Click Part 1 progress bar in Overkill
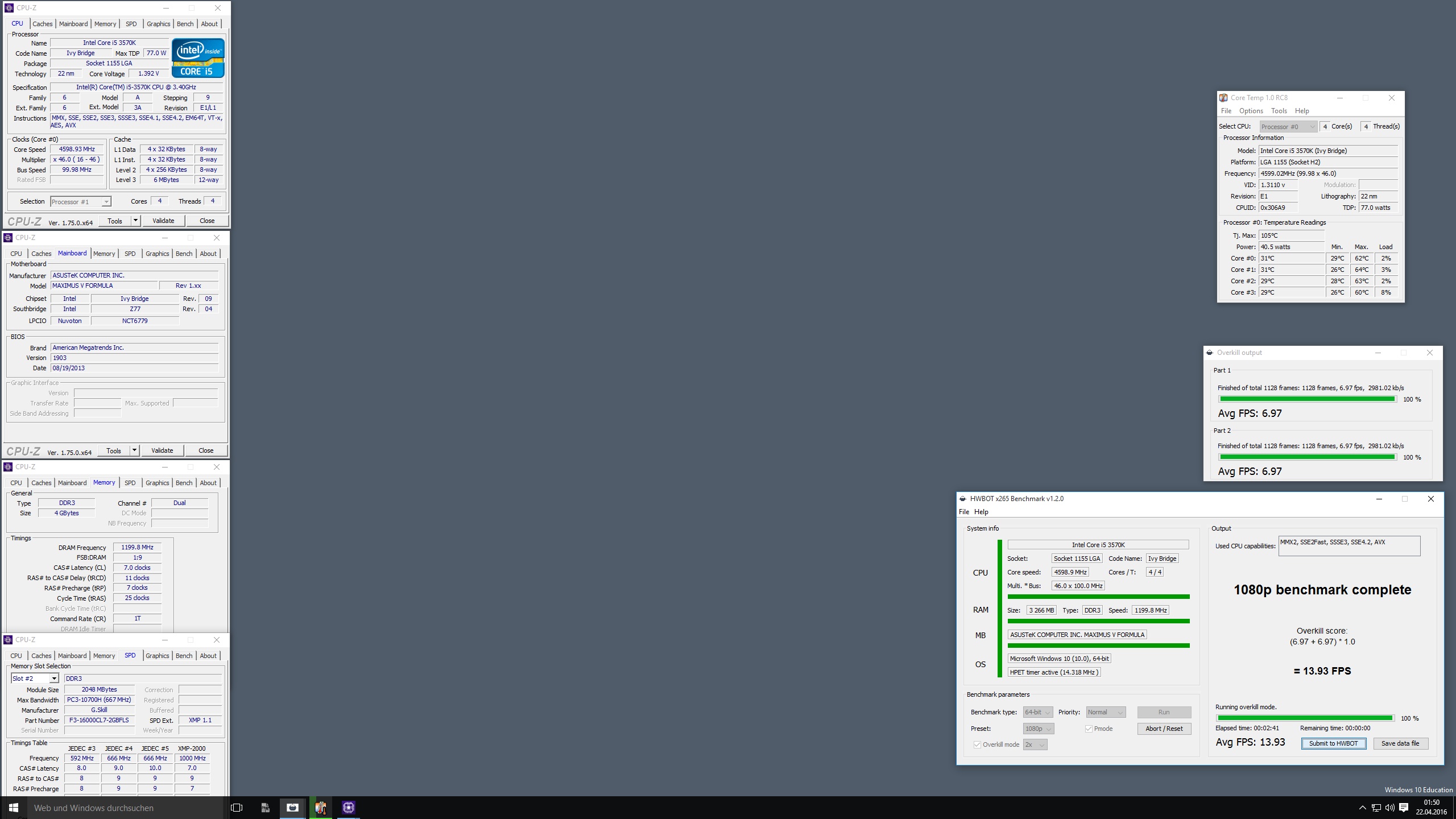 [1307, 399]
